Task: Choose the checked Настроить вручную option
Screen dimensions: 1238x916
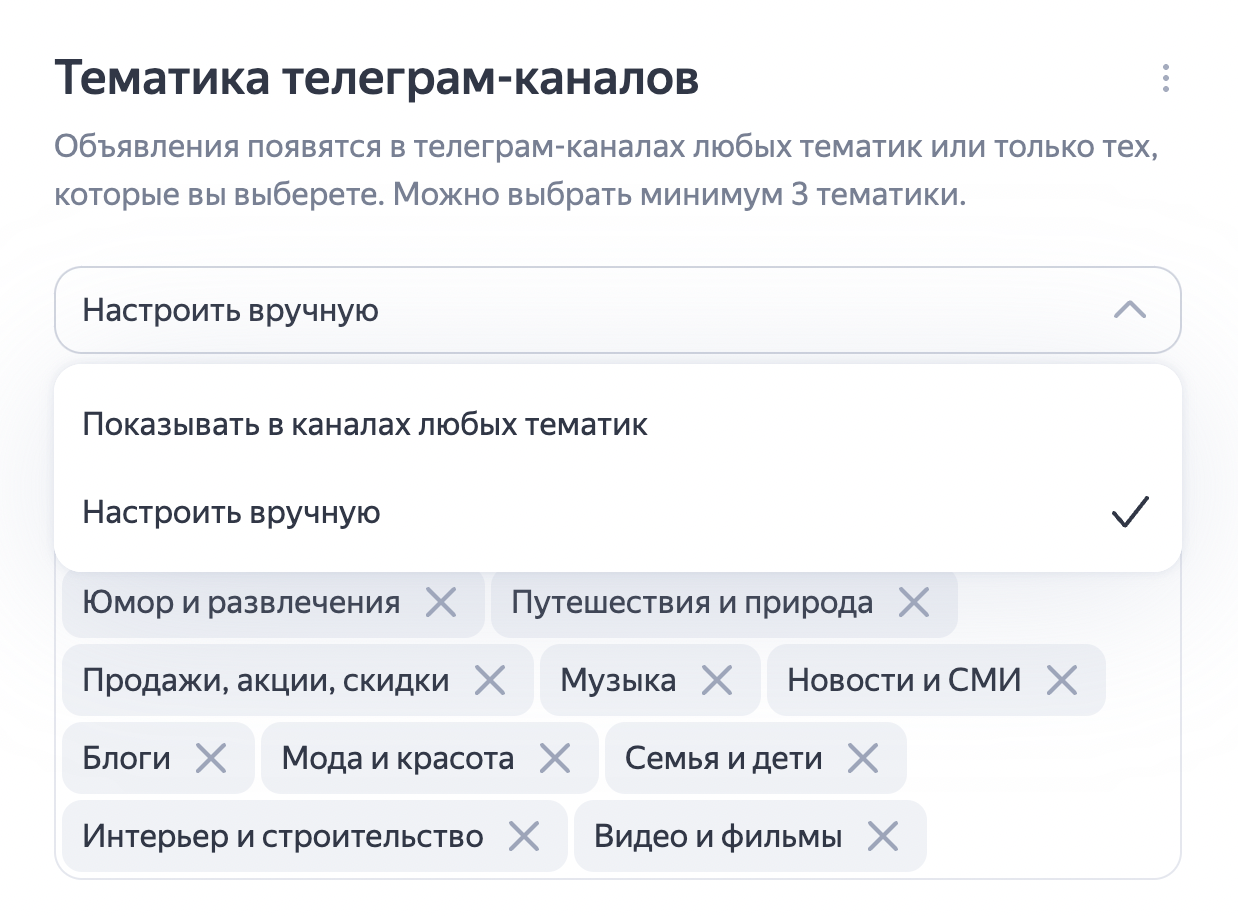Action: click(x=618, y=513)
